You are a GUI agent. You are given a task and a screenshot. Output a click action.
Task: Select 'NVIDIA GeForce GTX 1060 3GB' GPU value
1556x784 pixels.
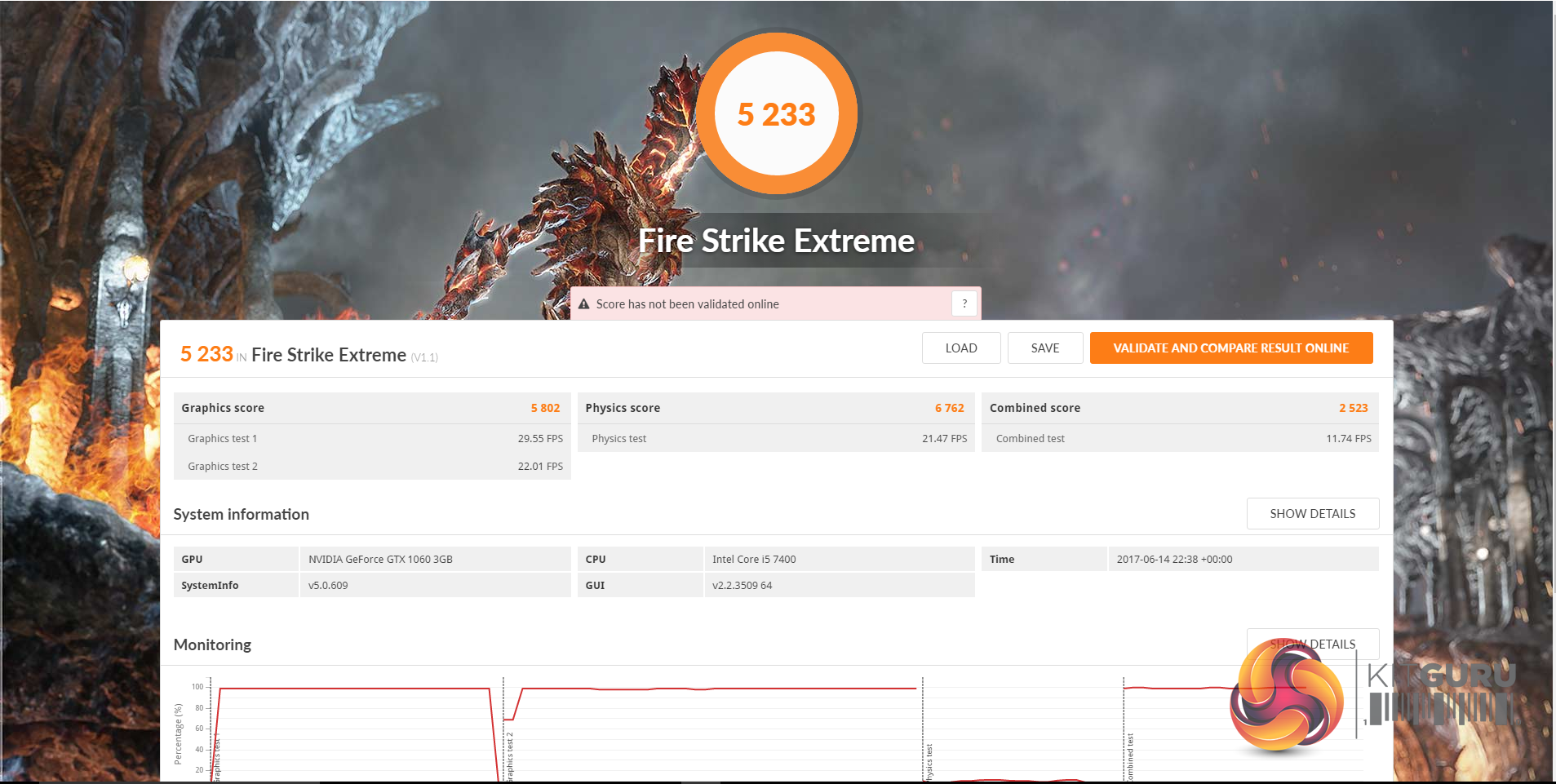380,559
